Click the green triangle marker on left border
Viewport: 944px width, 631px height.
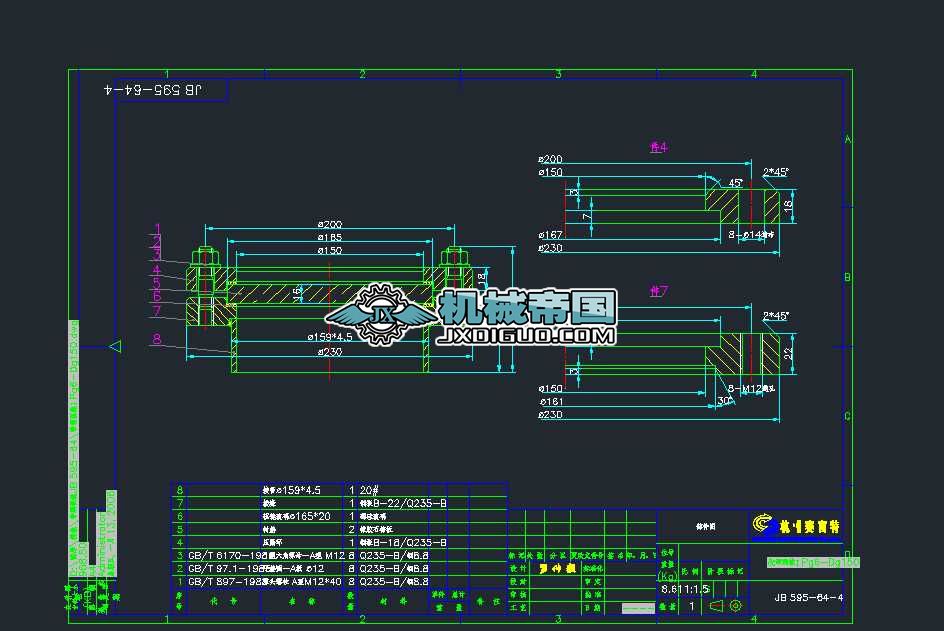[114, 347]
